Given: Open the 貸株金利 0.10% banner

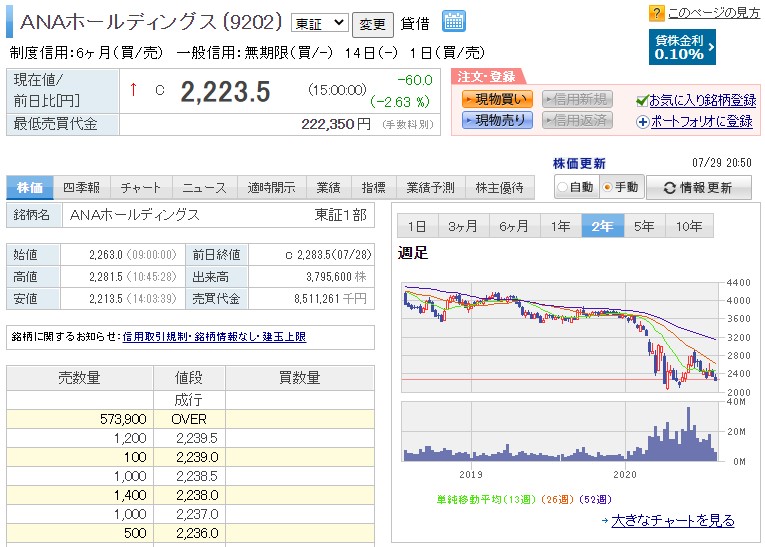Looking at the screenshot, I should click(x=682, y=47).
